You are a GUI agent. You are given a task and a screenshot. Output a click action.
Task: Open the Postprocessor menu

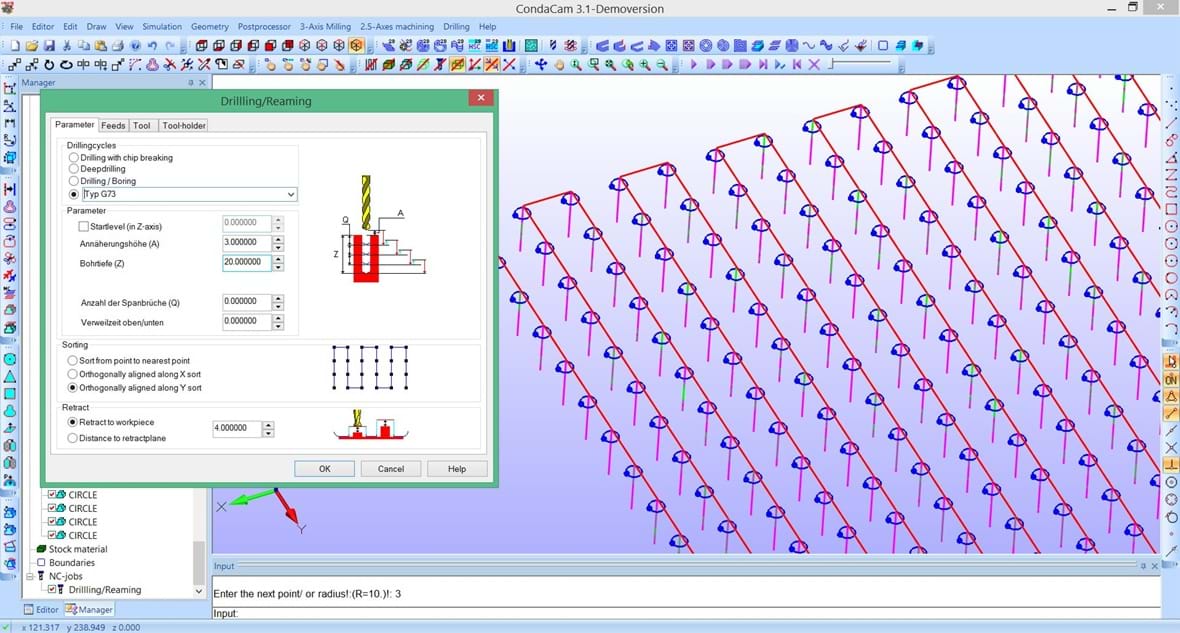pos(263,26)
